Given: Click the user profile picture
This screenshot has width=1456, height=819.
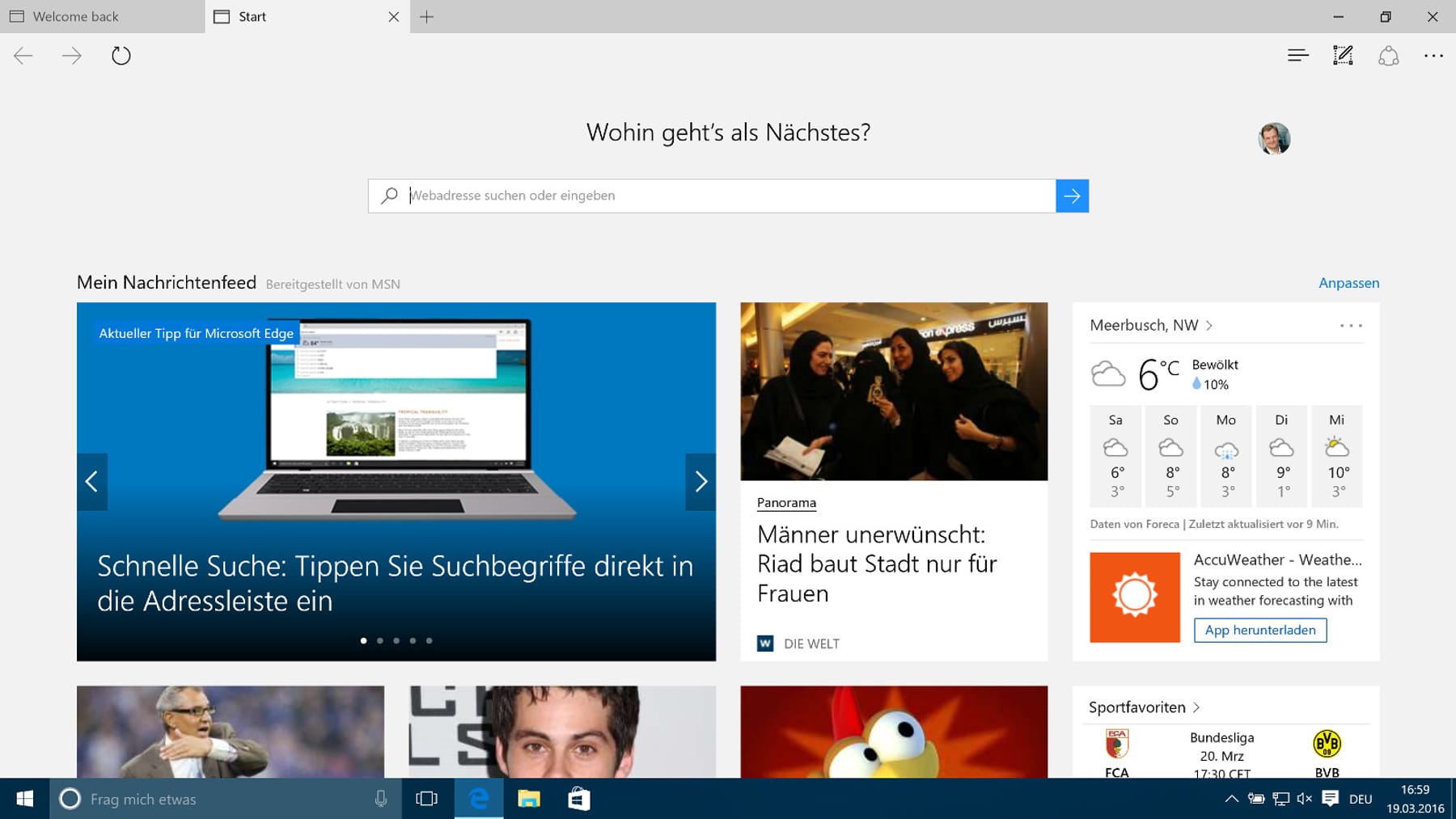Looking at the screenshot, I should (x=1274, y=139).
